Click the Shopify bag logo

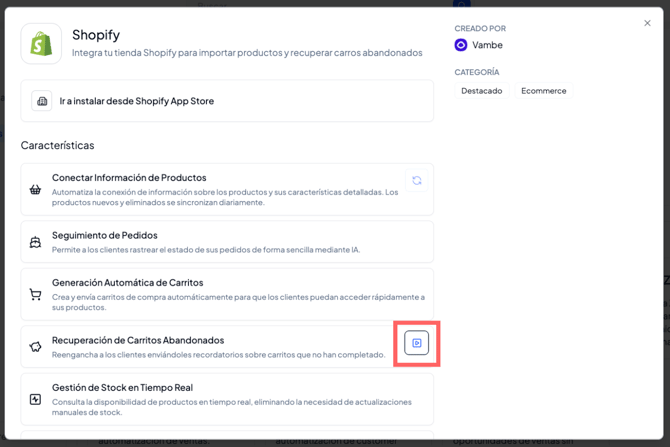coord(41,44)
